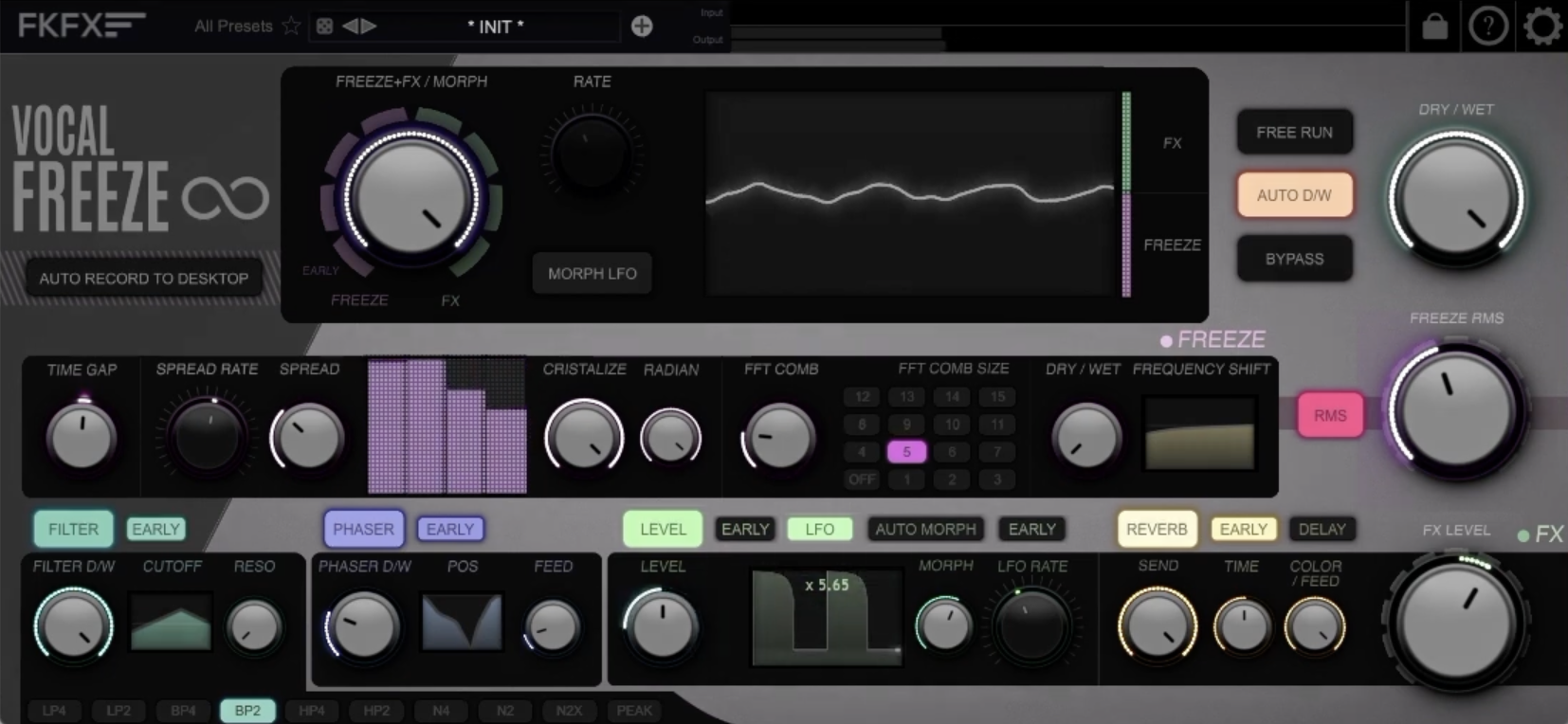Switch to the AUTO MORPH tab
The image size is (1568, 724).
click(925, 529)
